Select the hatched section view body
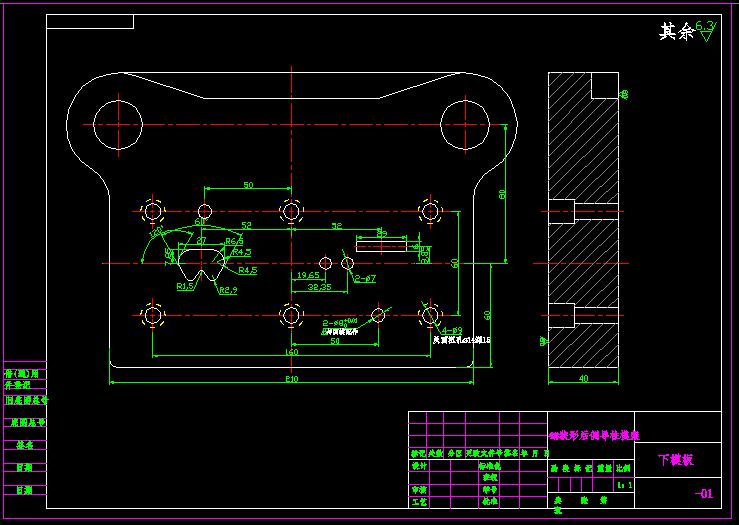Screen dimensions: 739x525 583,220
